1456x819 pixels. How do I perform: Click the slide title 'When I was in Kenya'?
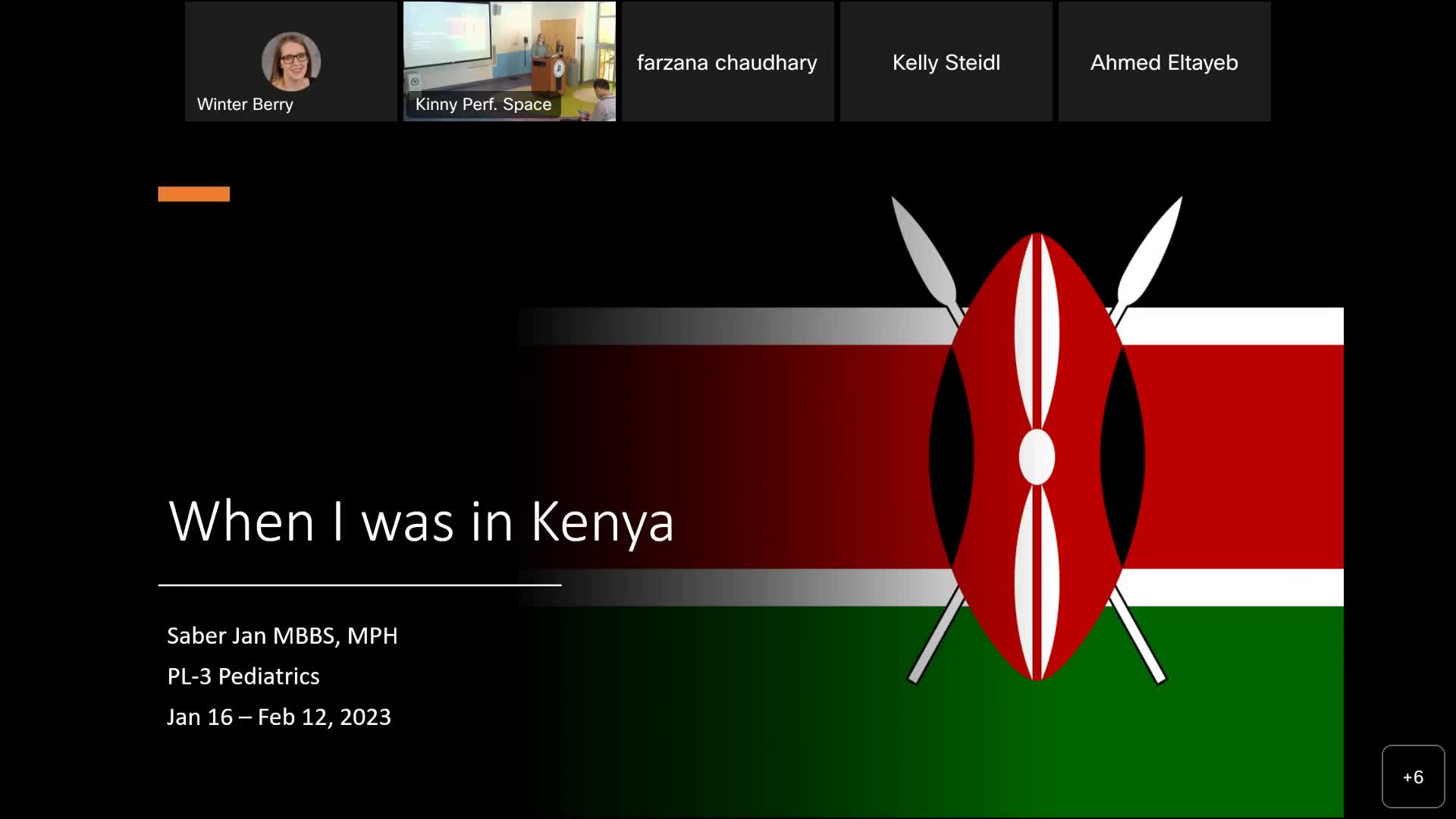421,522
